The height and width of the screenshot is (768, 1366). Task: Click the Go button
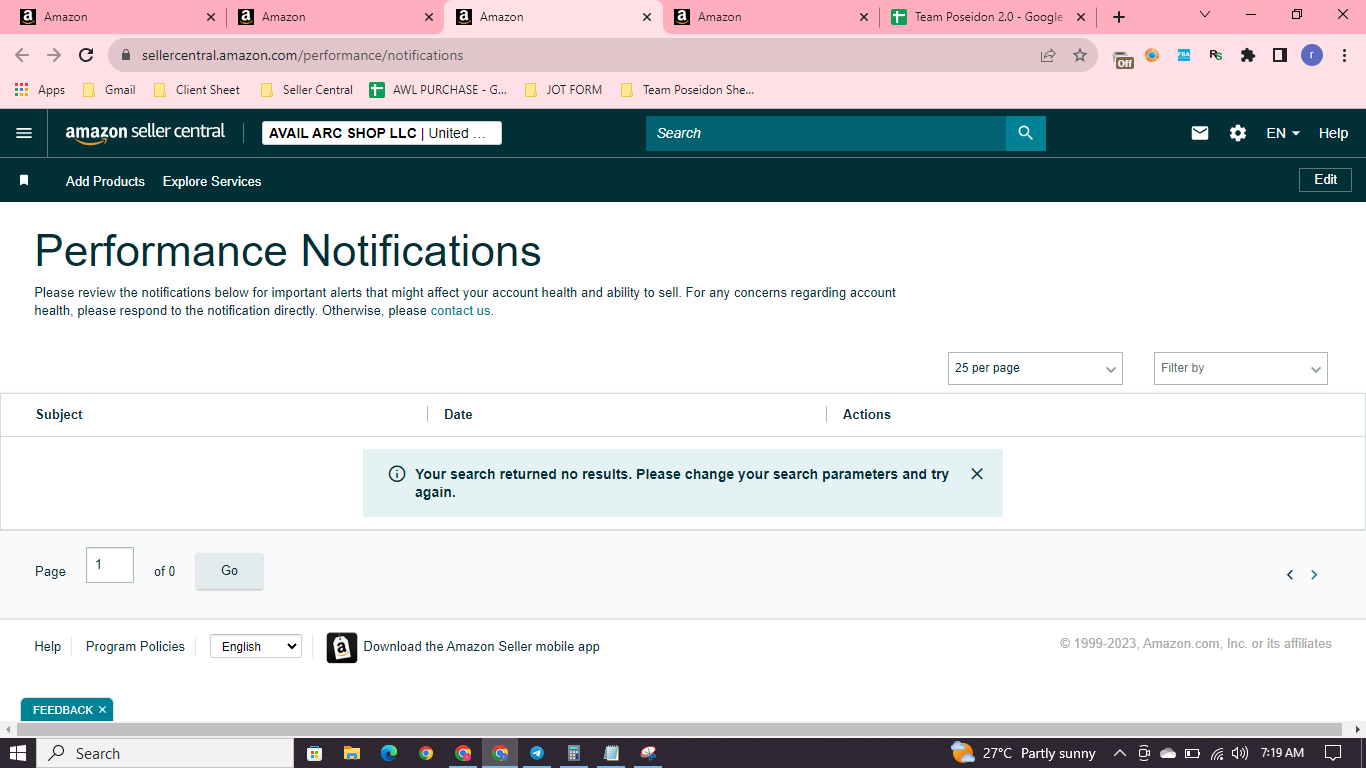[x=230, y=571]
